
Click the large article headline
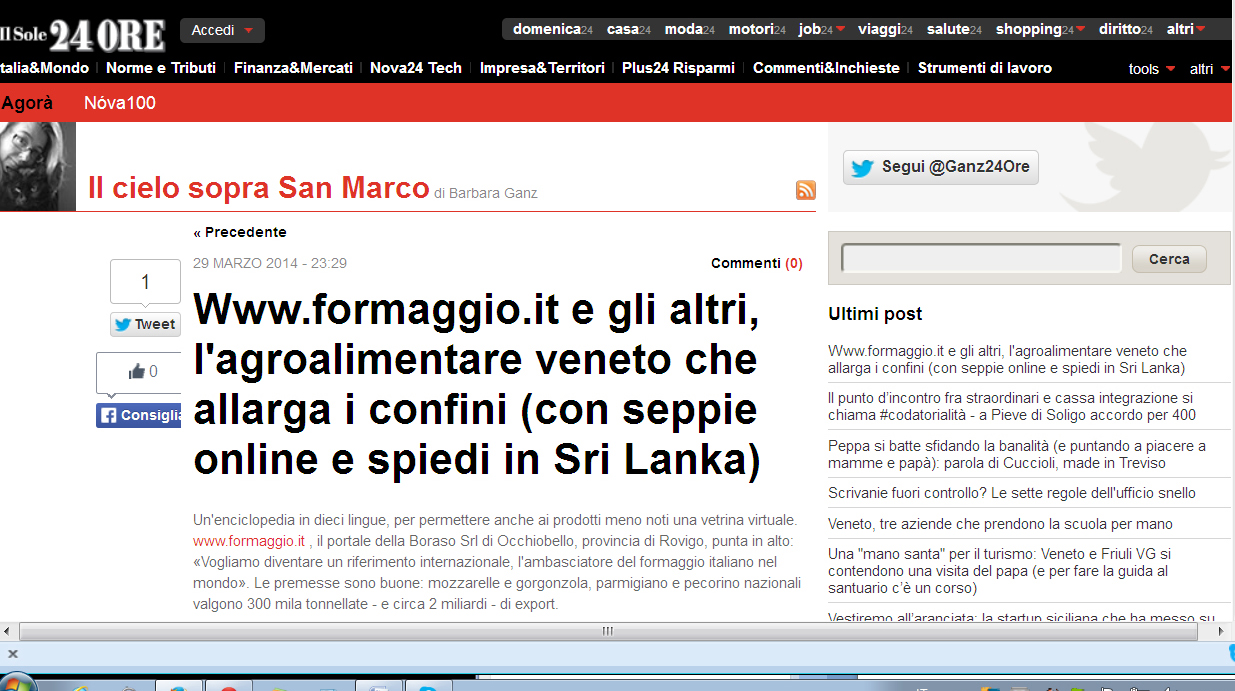click(x=477, y=385)
